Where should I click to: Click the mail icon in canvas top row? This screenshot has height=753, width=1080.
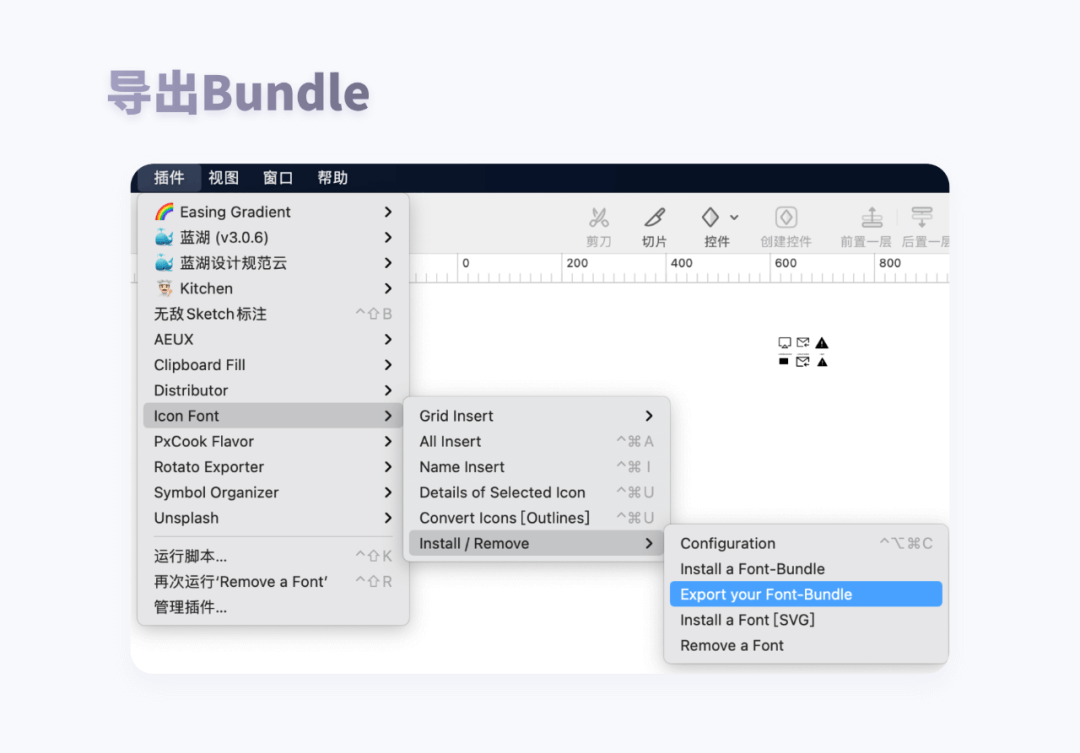(803, 342)
